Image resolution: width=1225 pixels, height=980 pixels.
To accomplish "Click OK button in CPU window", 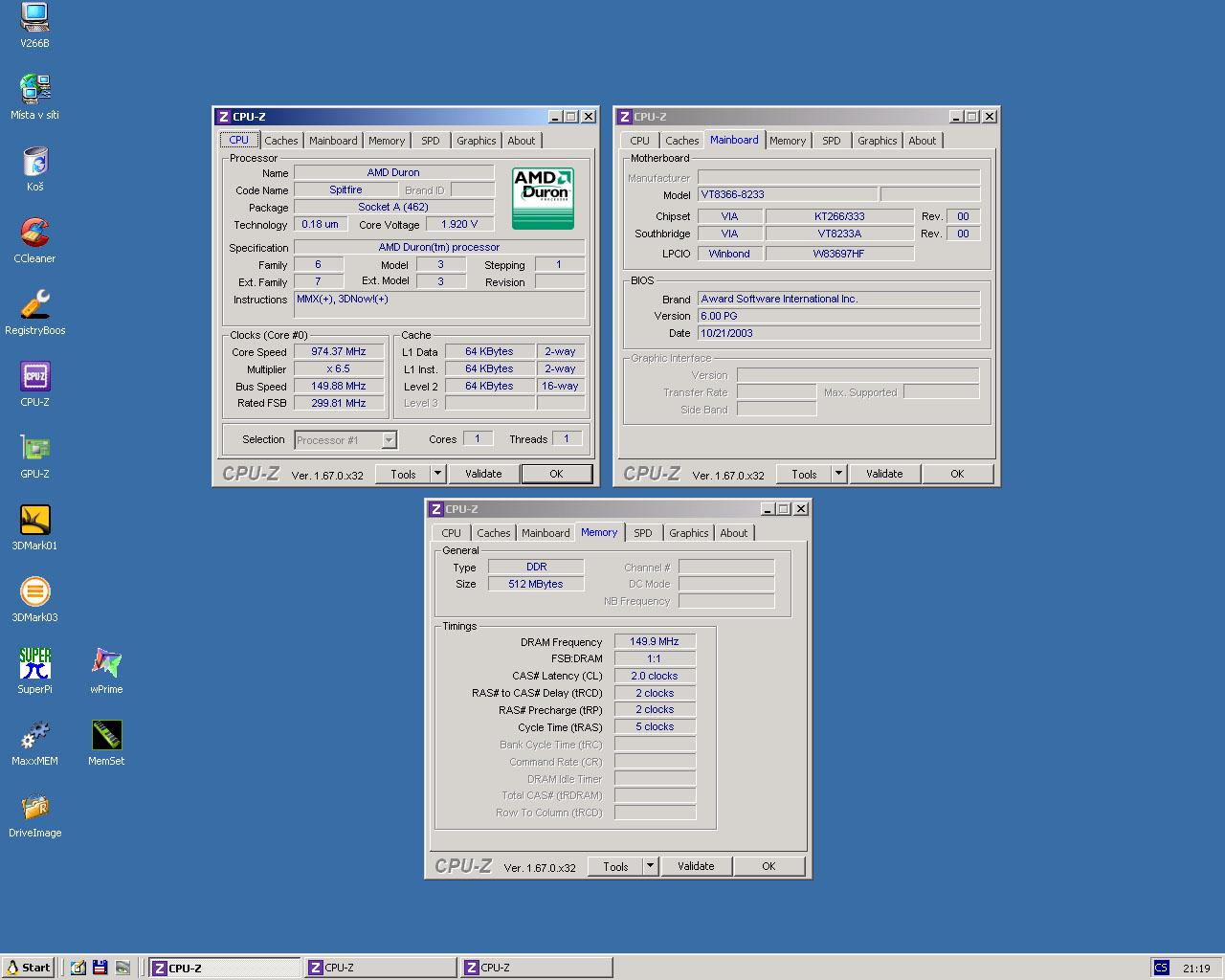I will pyautogui.click(x=556, y=474).
